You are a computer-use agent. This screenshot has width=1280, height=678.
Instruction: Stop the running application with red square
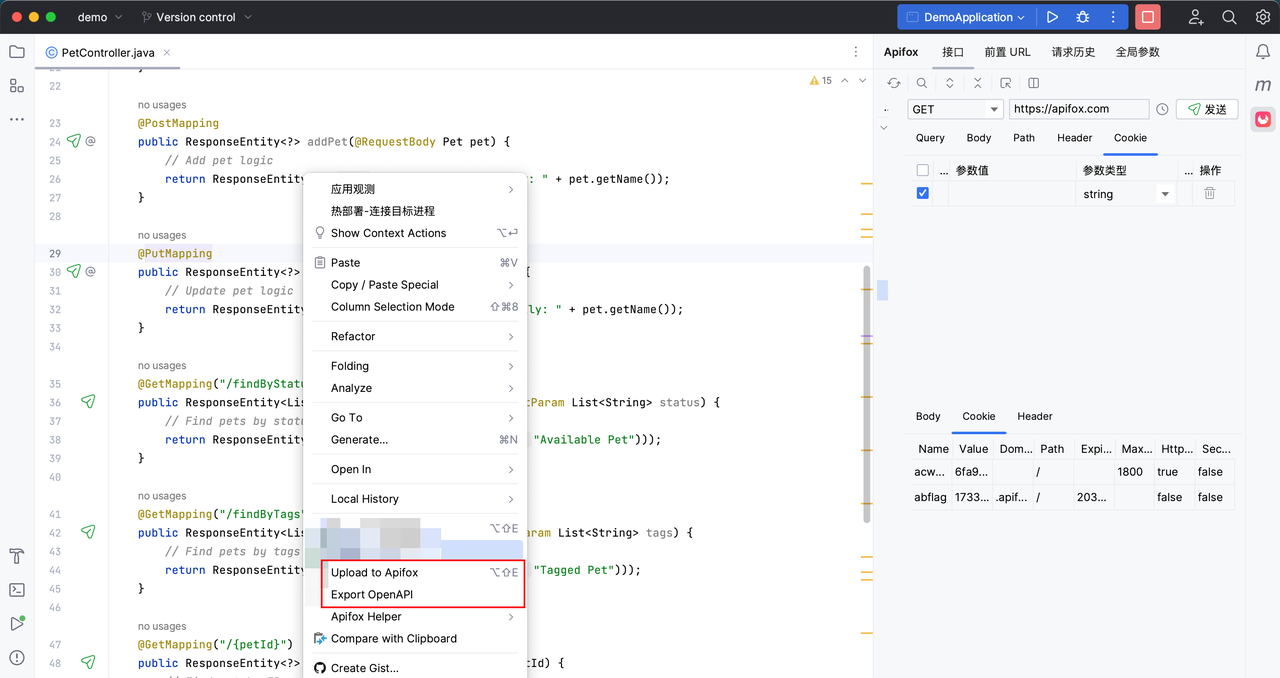click(x=1148, y=17)
